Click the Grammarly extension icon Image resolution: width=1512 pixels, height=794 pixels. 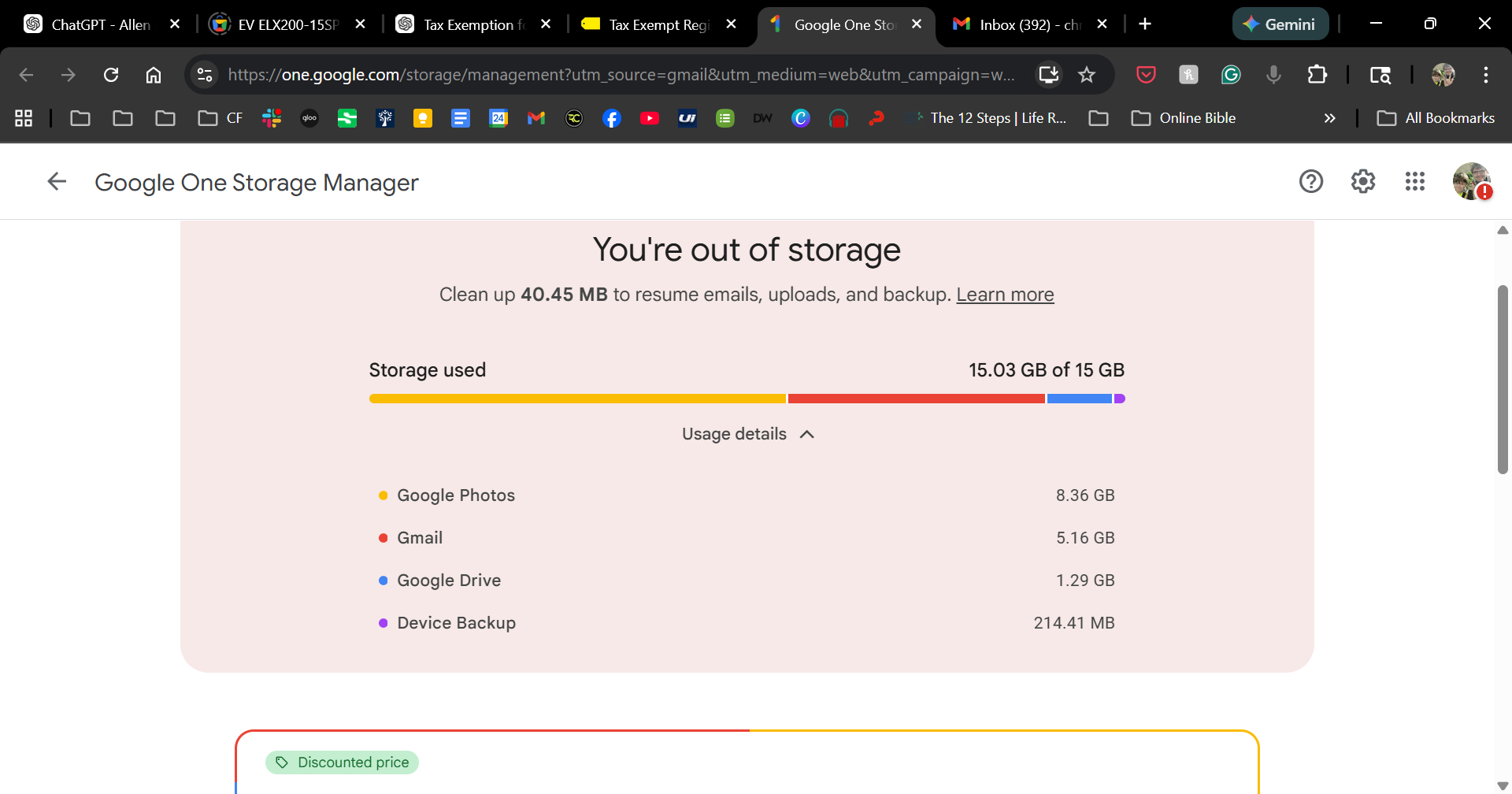(1231, 75)
